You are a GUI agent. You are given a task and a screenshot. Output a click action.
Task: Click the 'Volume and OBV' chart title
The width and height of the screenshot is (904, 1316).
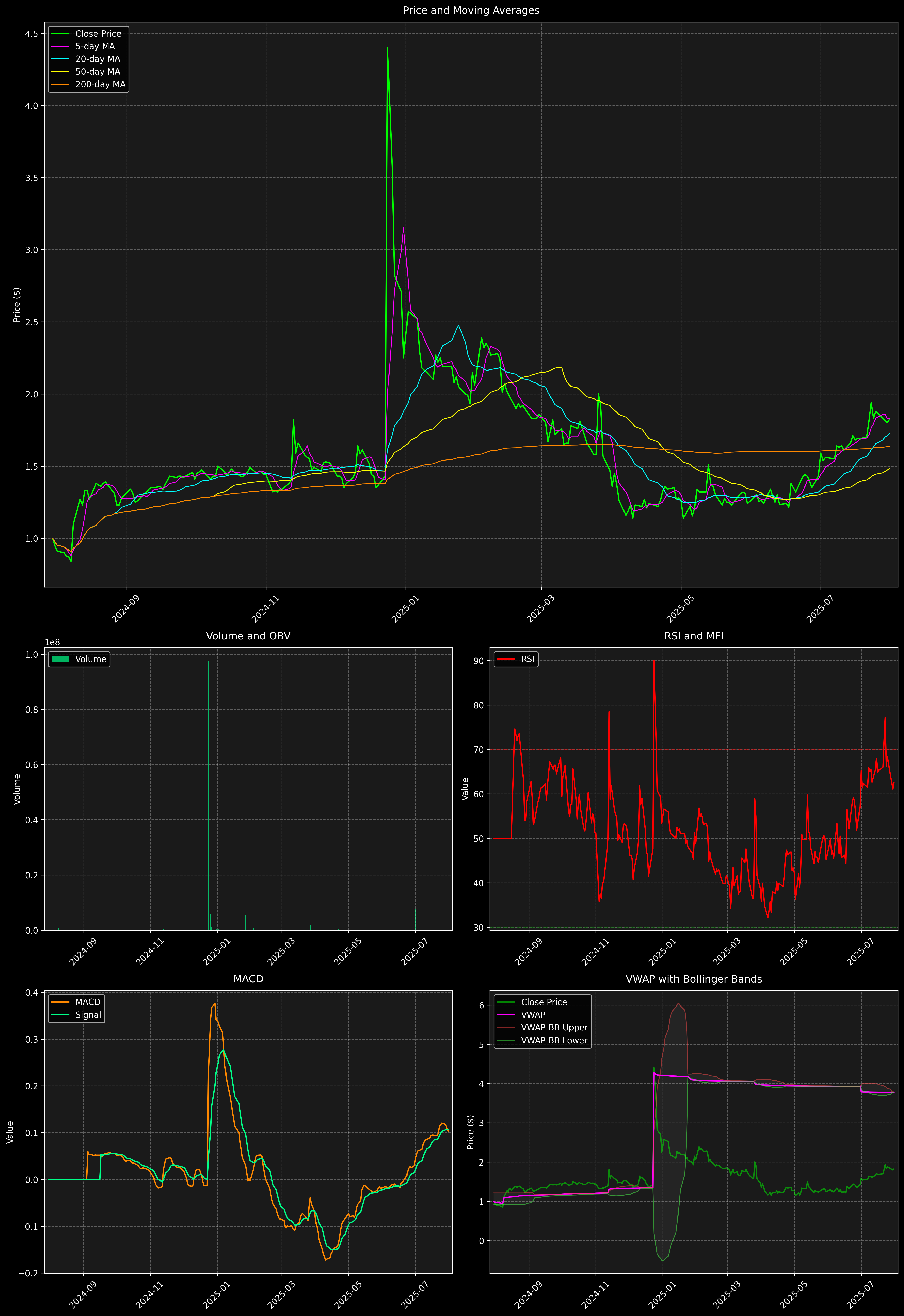click(x=248, y=636)
